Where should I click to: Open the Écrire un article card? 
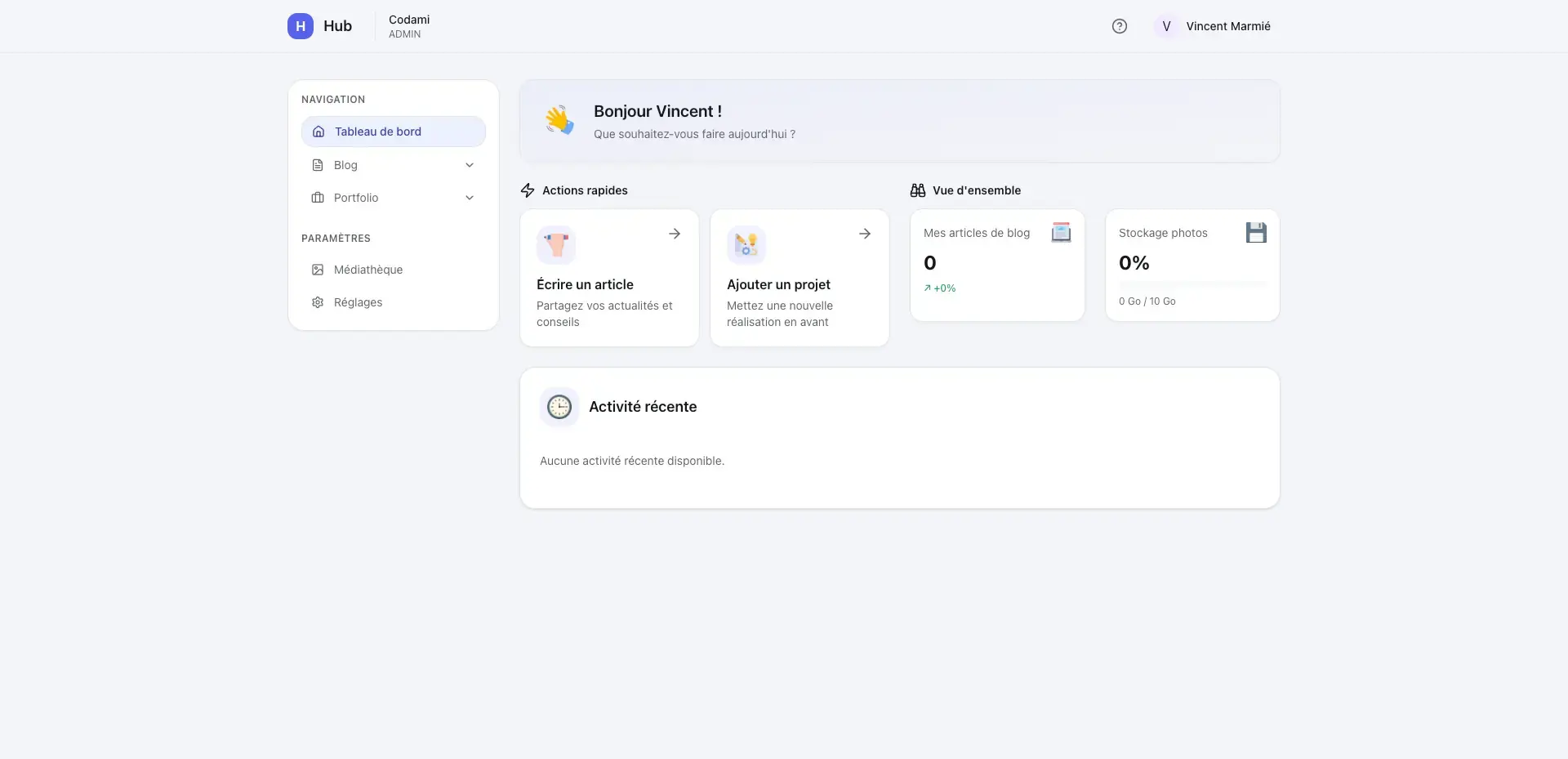[609, 278]
